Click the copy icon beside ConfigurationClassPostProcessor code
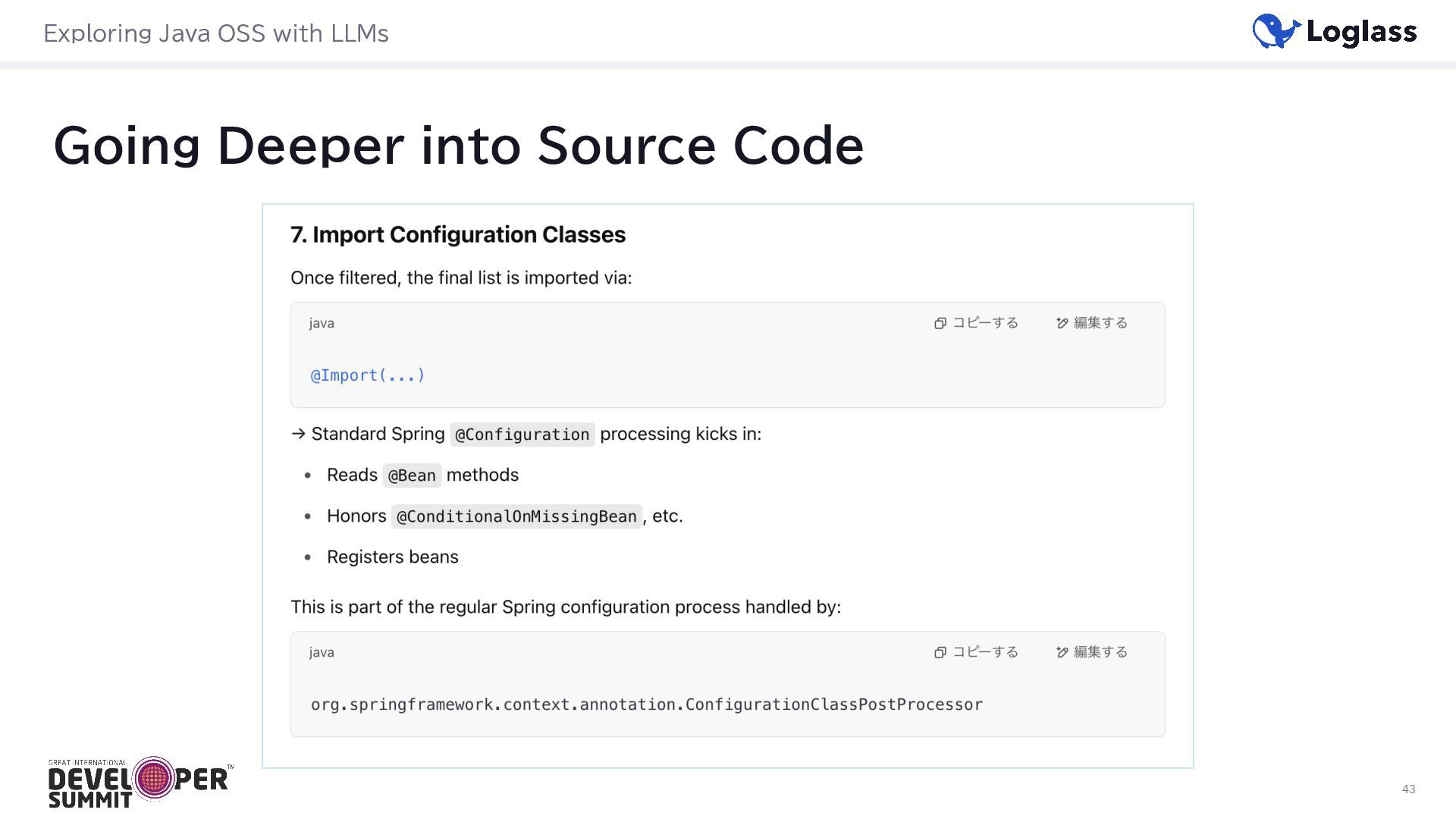This screenshot has height=819, width=1456. (940, 652)
